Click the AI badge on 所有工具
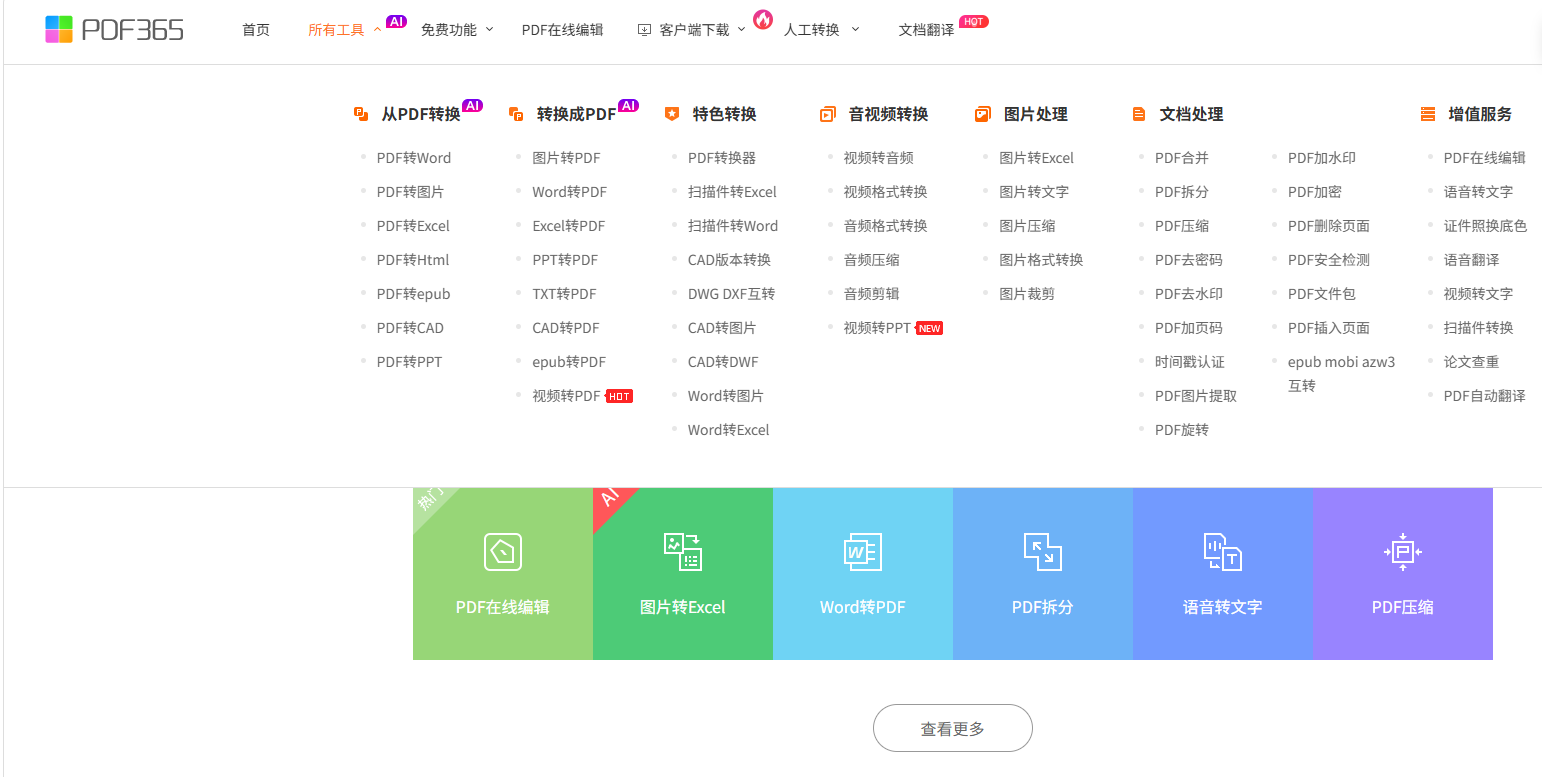Screen dimensions: 1542x777 click(396, 21)
